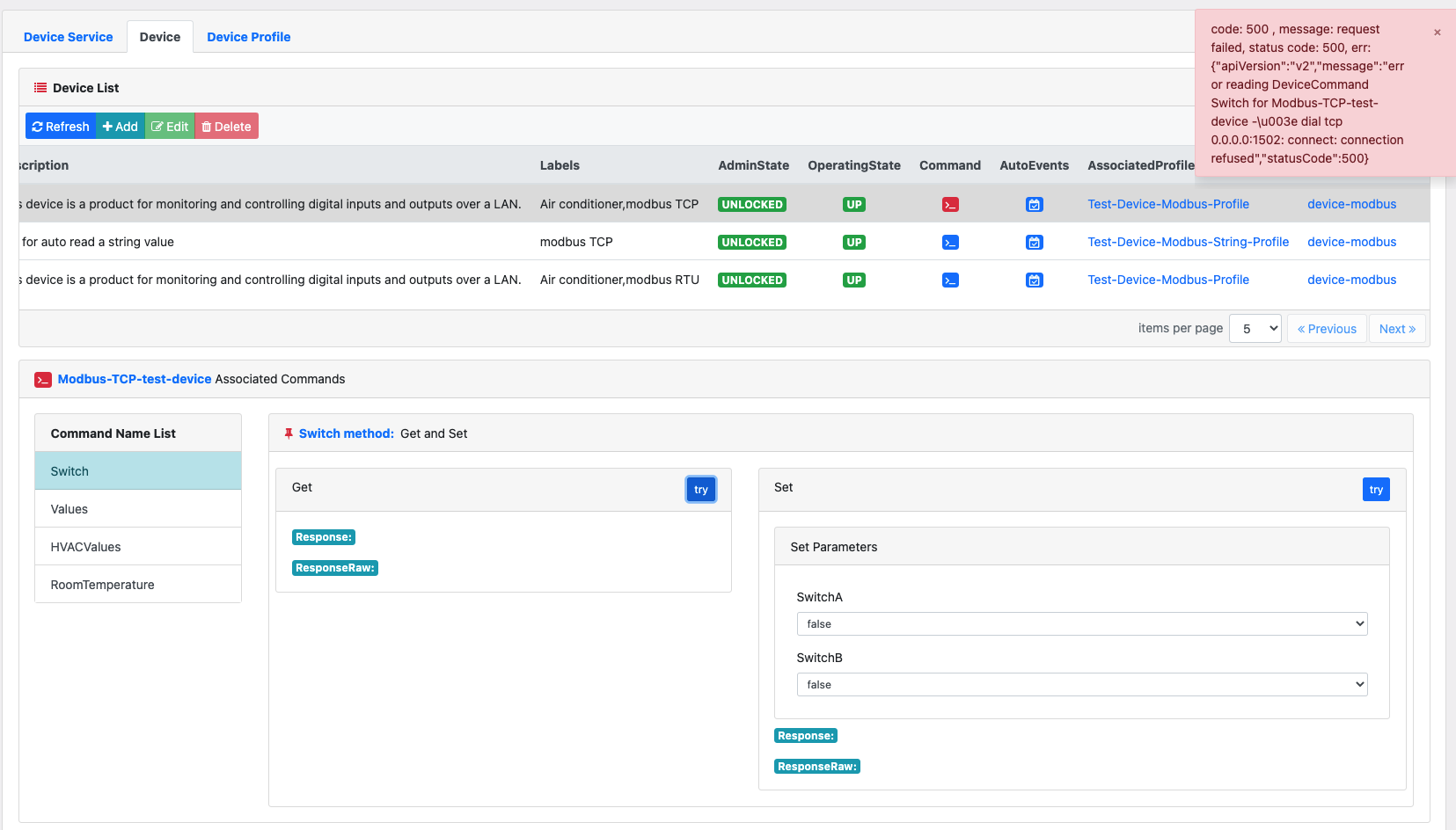The width and height of the screenshot is (1456, 830).
Task: Go to the Next page of devices
Action: (1397, 328)
